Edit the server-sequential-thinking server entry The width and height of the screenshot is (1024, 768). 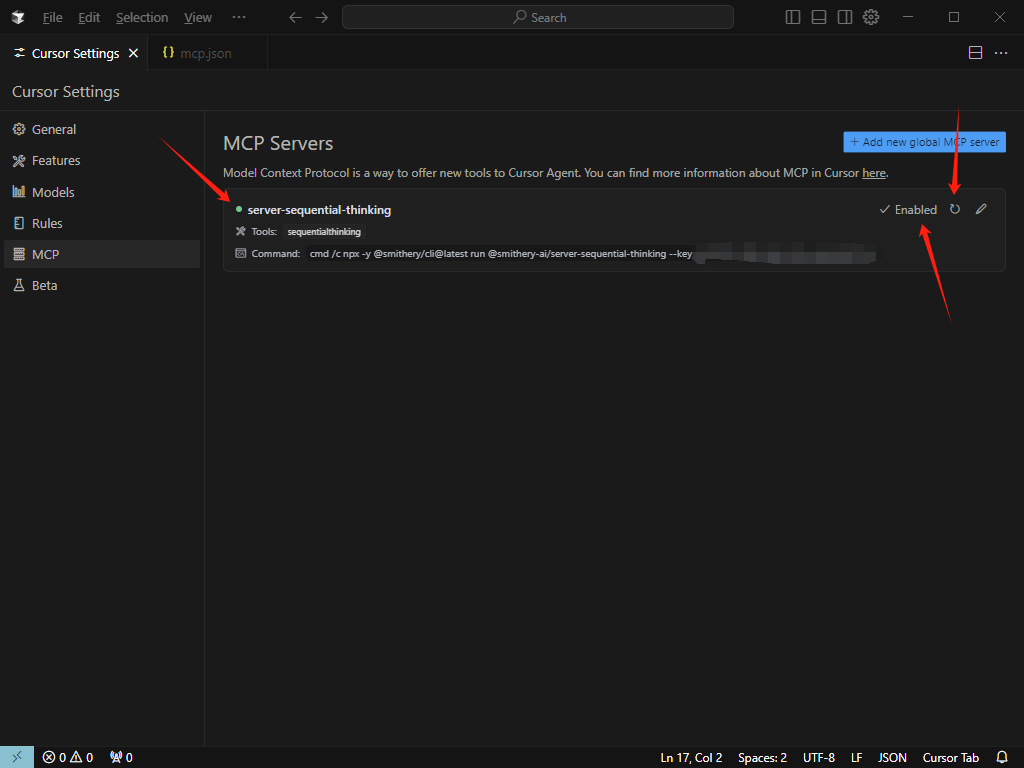pos(981,210)
